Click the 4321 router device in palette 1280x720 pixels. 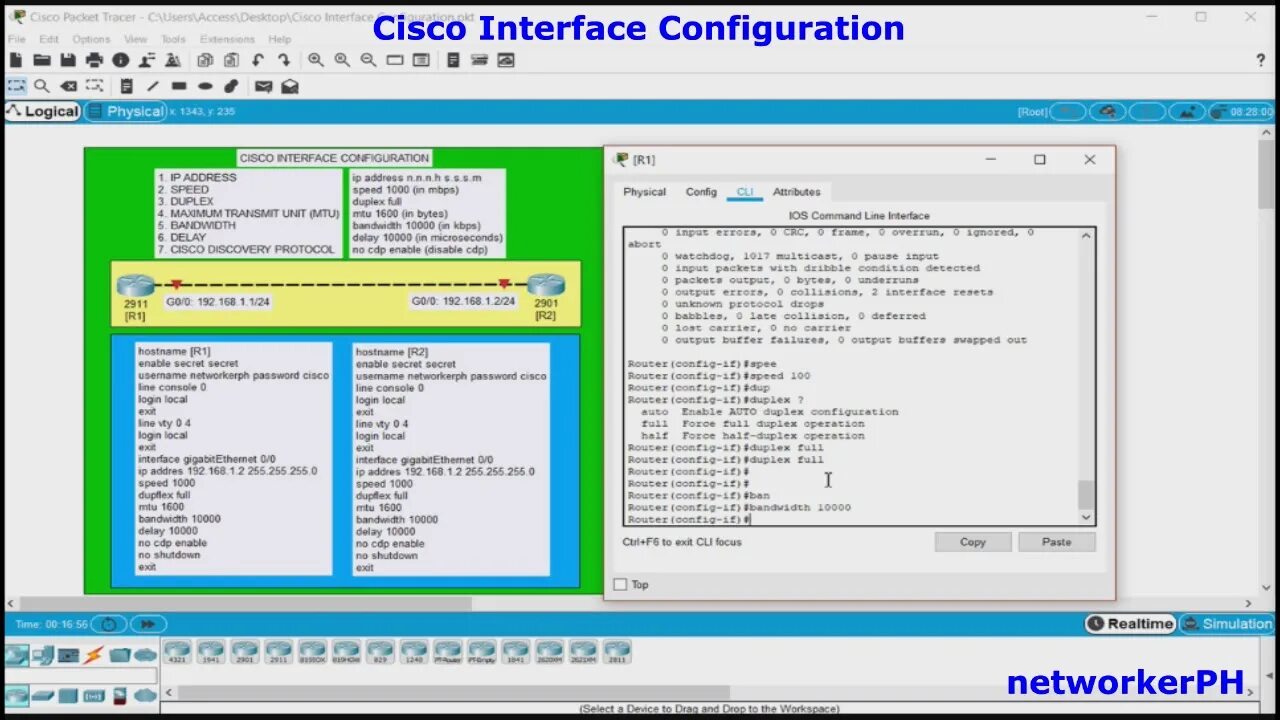177,653
